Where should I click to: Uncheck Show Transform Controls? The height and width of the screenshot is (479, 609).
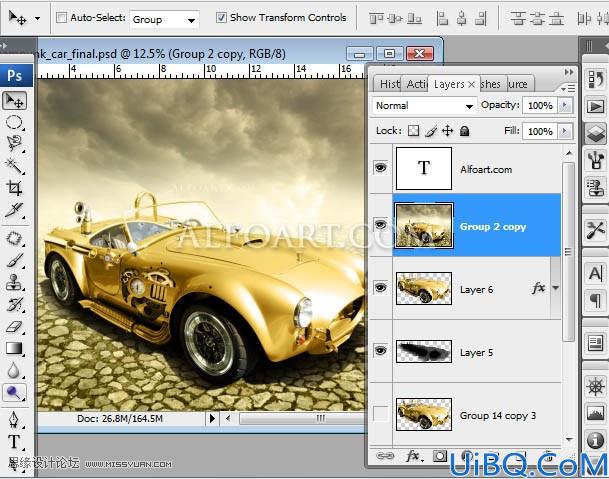coord(221,18)
